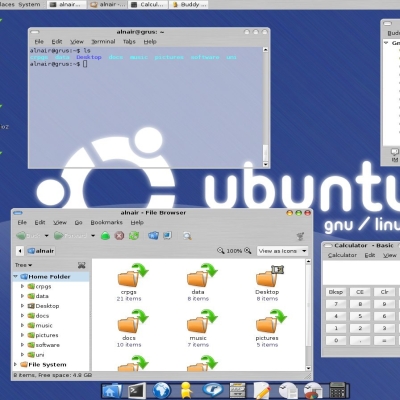Open the Calculator menu in Calculator window
Screen dimensions: 400x400
[342, 255]
